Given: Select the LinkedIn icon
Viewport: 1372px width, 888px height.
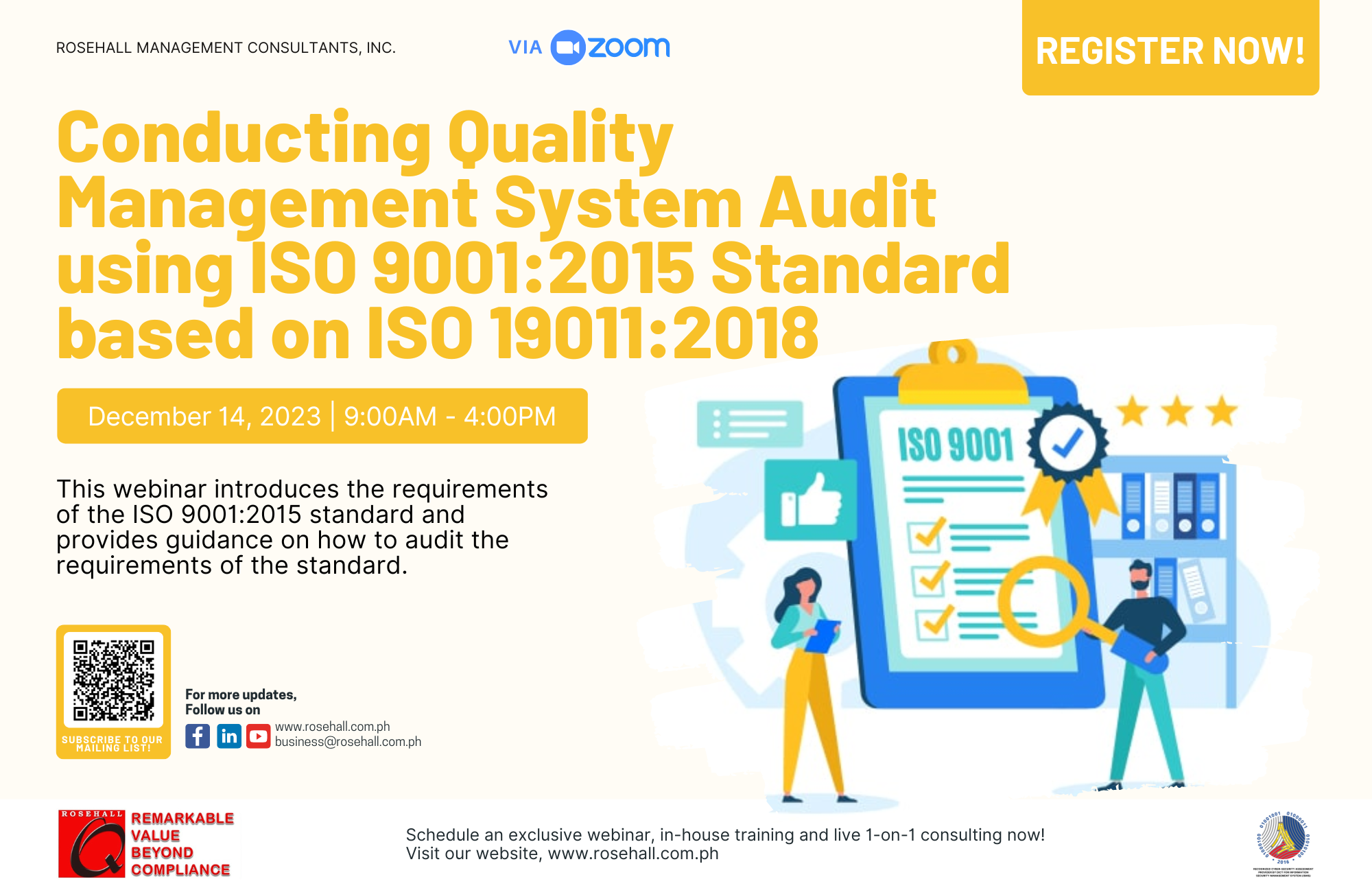Looking at the screenshot, I should click(228, 737).
